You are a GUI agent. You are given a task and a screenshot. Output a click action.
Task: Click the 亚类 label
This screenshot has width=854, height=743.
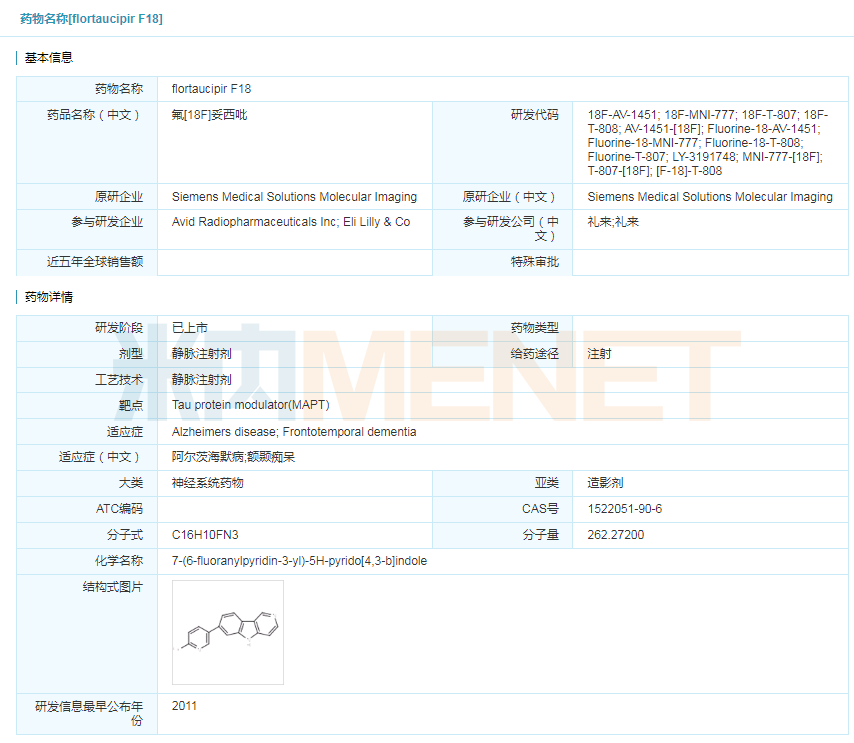547,483
